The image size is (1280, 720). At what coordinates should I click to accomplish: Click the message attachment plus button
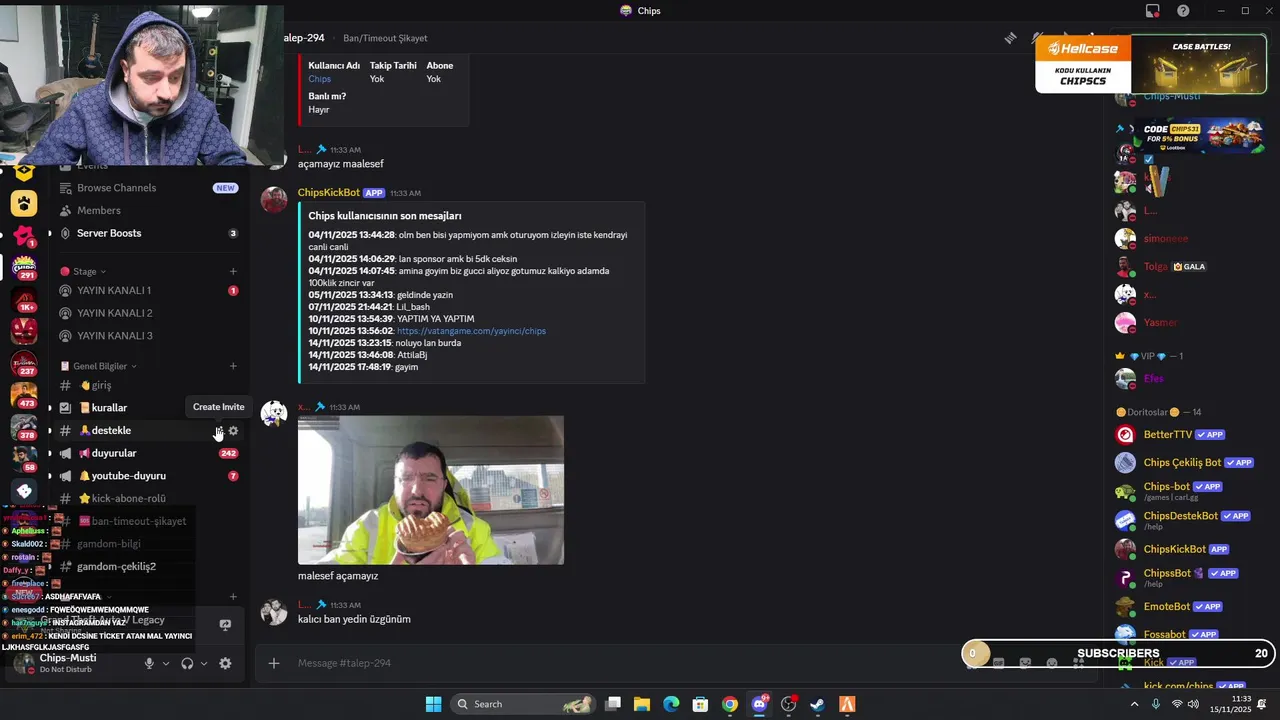[274, 663]
